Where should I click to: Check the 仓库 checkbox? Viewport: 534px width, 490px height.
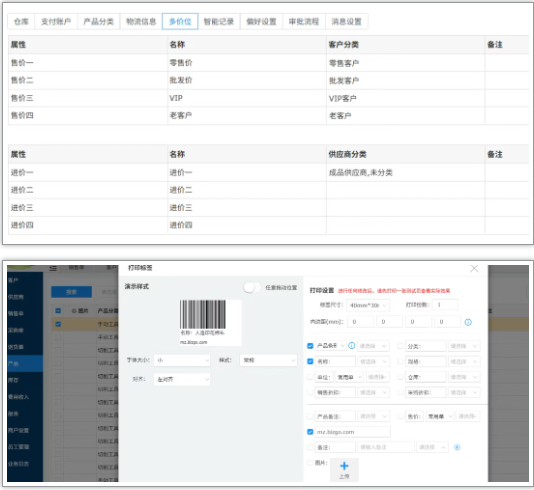click(x=400, y=377)
